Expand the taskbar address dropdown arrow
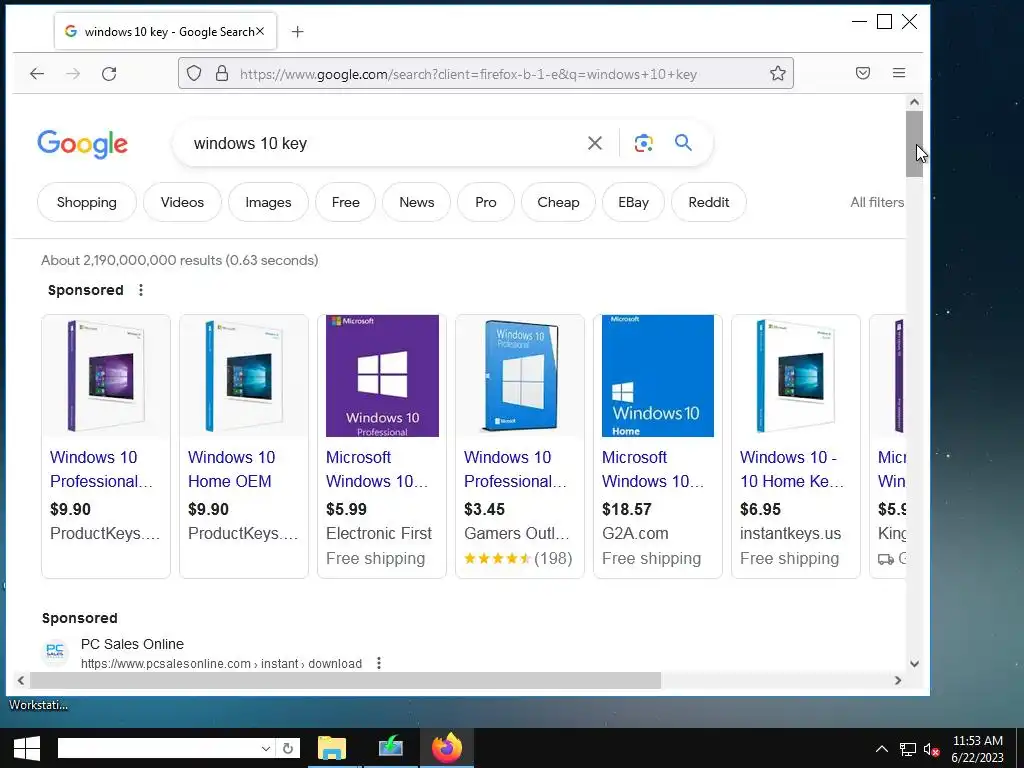 pos(265,748)
